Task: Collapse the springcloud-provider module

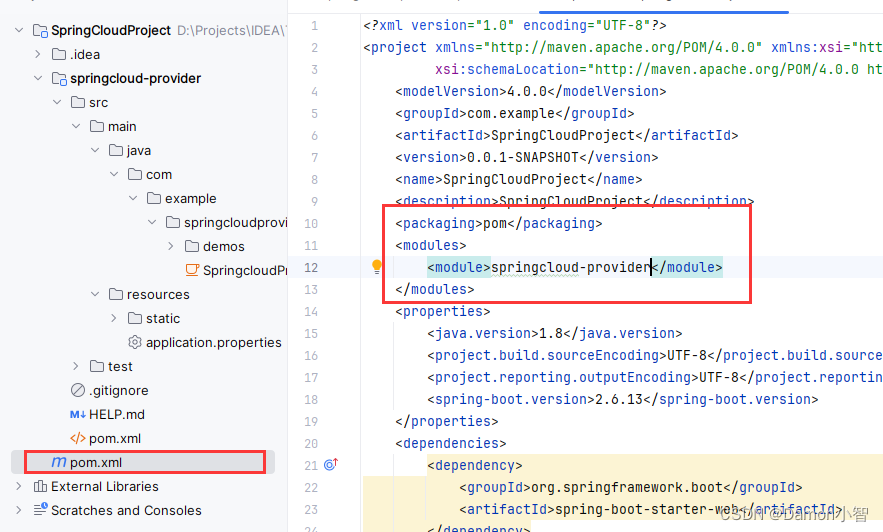Action: coord(38,78)
